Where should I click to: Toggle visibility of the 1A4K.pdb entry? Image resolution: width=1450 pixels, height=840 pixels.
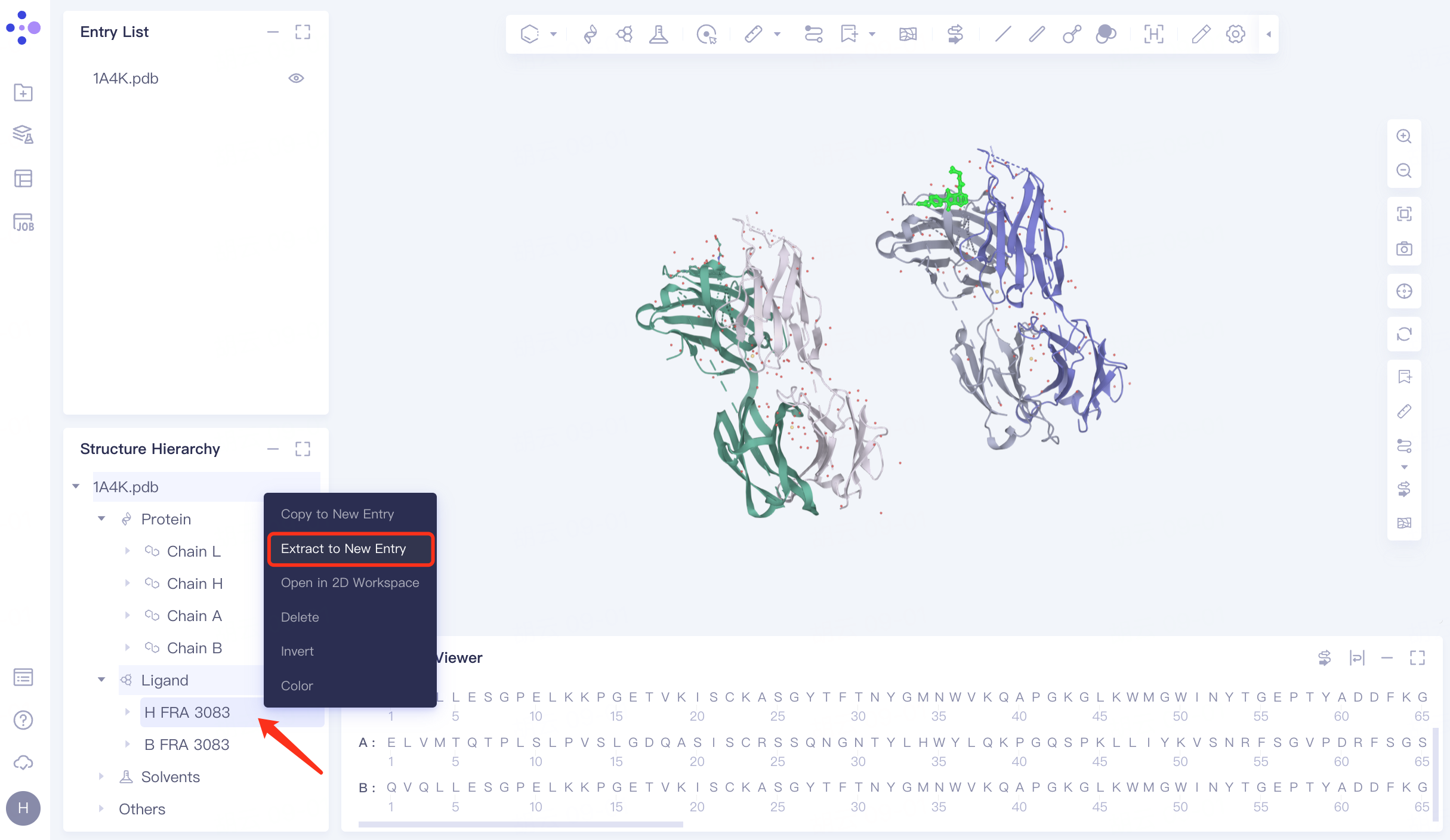pyautogui.click(x=297, y=78)
